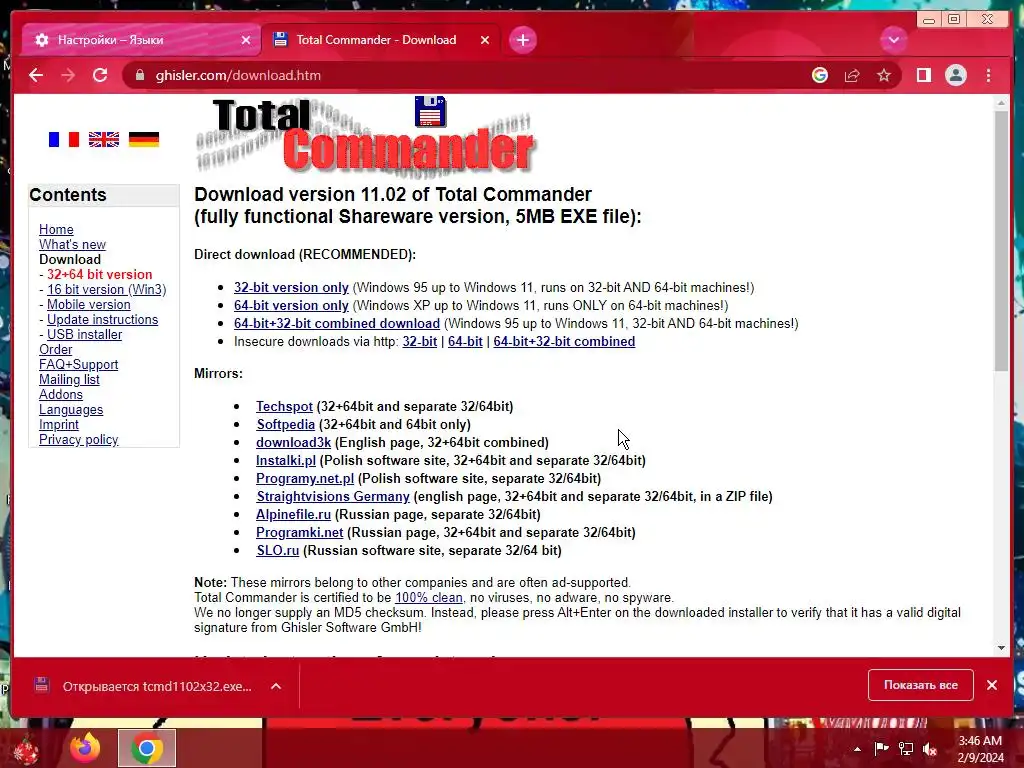Switch to the Настройки – Языки tab
Image resolution: width=1024 pixels, height=768 pixels.
(x=140, y=40)
